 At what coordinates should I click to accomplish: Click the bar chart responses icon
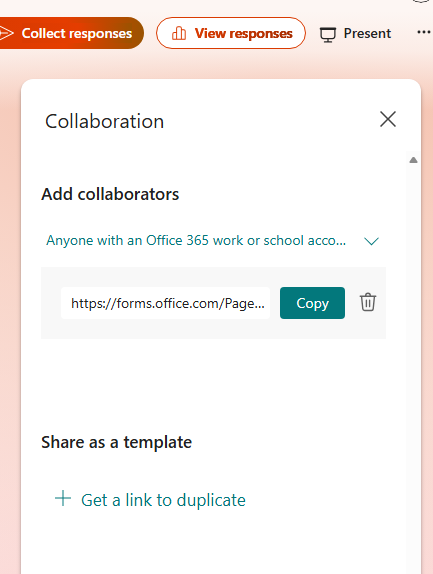tap(179, 33)
